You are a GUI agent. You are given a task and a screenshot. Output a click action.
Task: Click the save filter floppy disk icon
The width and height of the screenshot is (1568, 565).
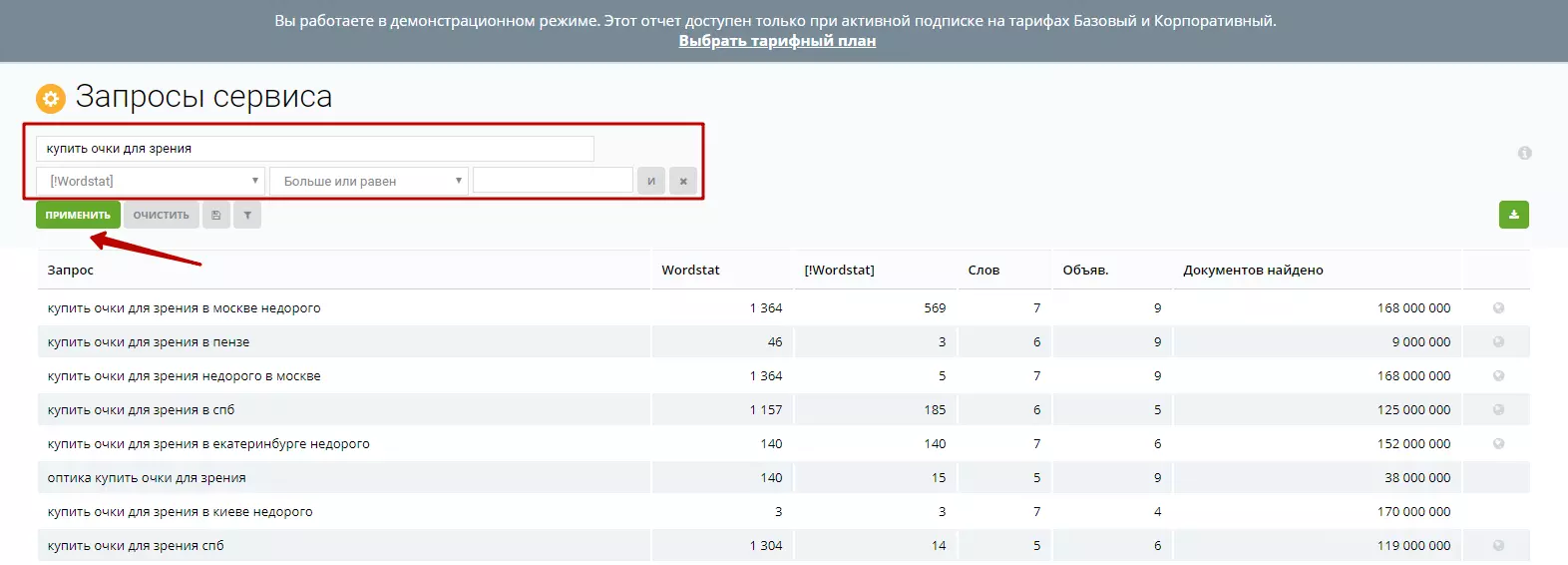216,215
